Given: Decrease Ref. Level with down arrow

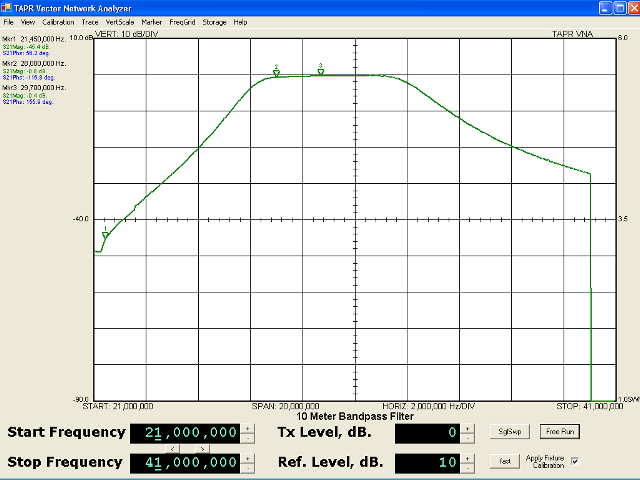Looking at the screenshot, I should (465, 467).
